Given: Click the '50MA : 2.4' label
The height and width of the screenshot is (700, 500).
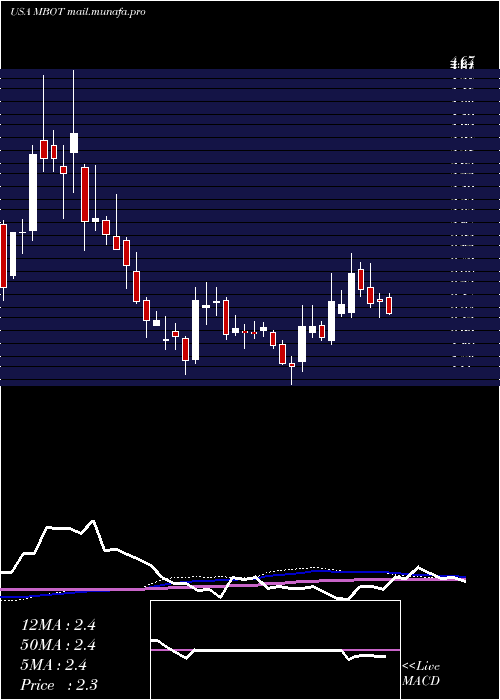Looking at the screenshot, I should pyautogui.click(x=58, y=645).
